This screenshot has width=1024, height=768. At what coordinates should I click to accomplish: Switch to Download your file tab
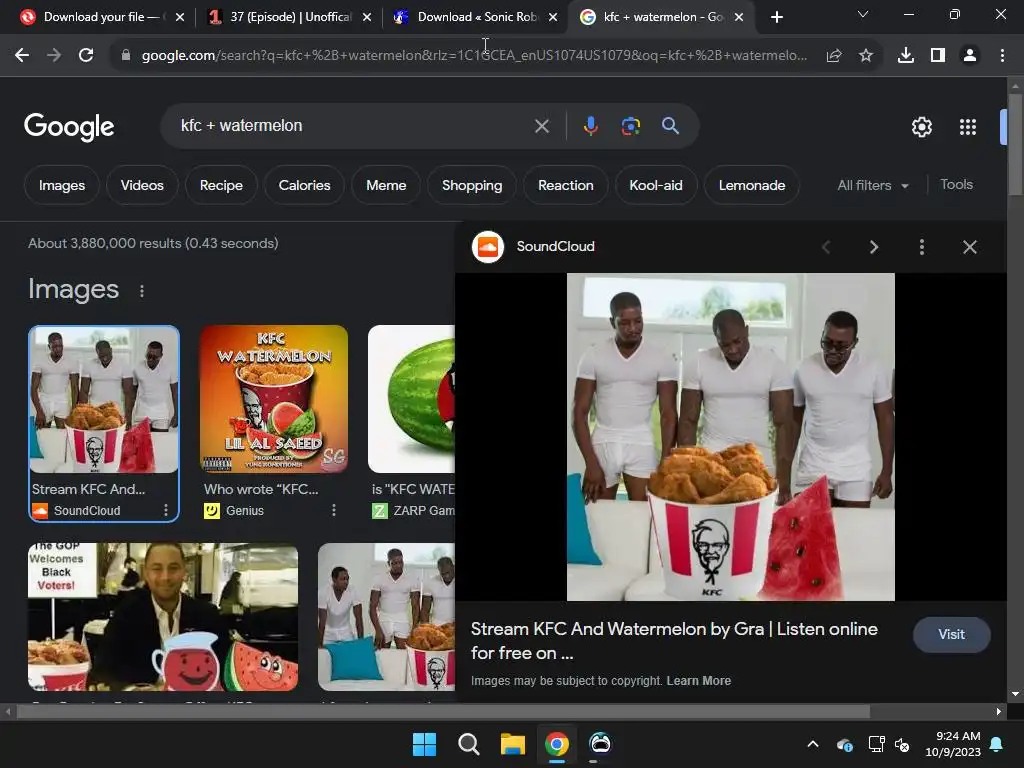pyautogui.click(x=102, y=17)
